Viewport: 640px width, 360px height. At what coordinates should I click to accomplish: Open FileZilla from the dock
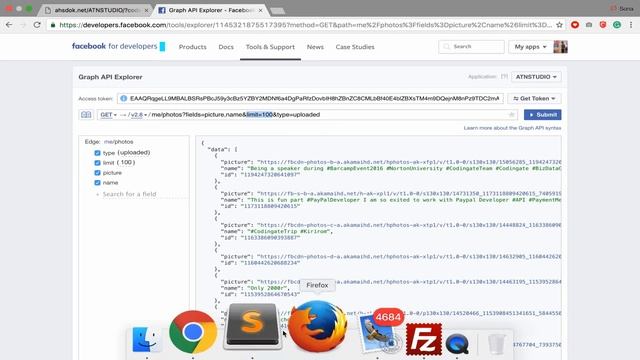(x=424, y=339)
